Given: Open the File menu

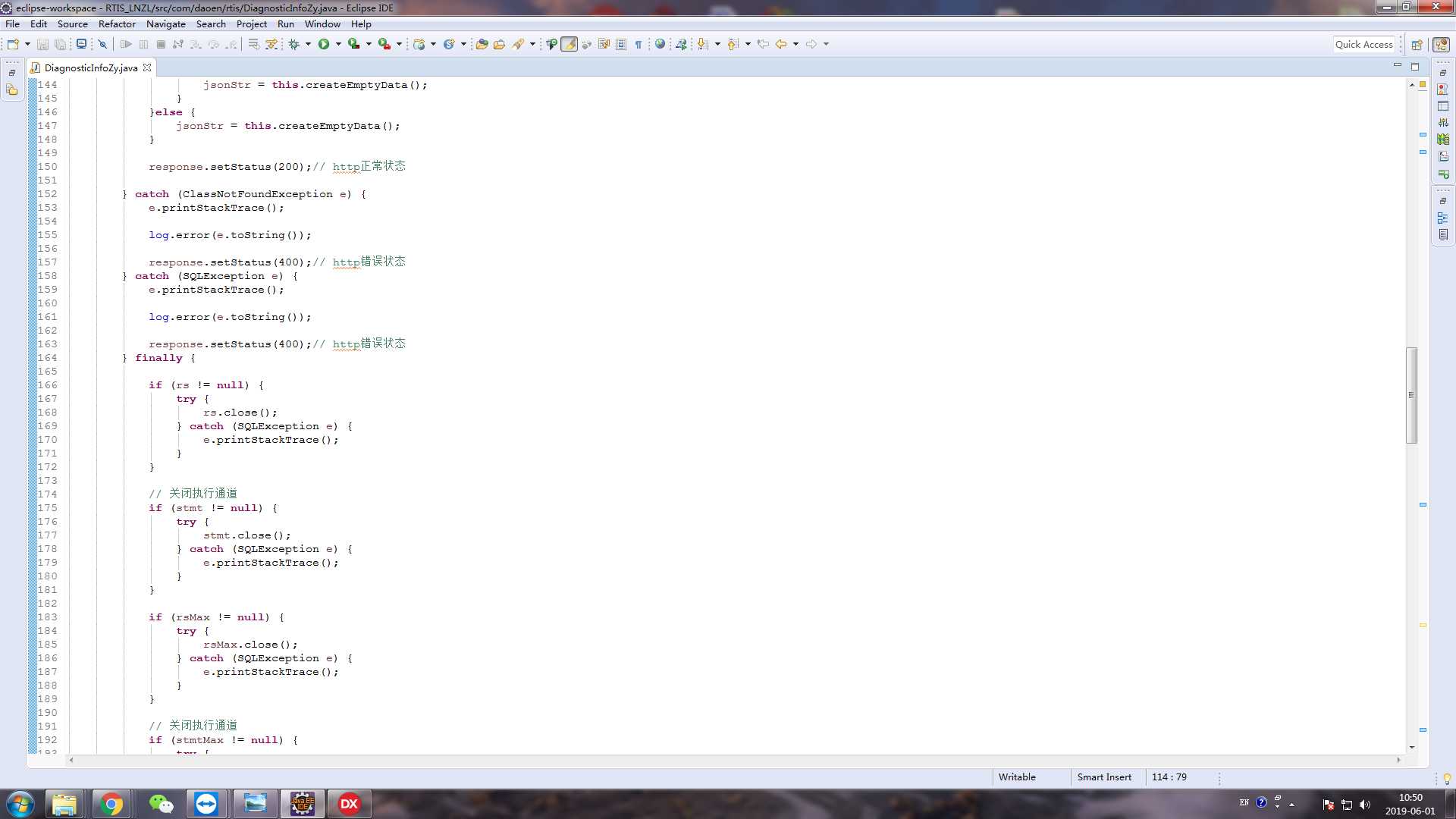Looking at the screenshot, I should [12, 24].
